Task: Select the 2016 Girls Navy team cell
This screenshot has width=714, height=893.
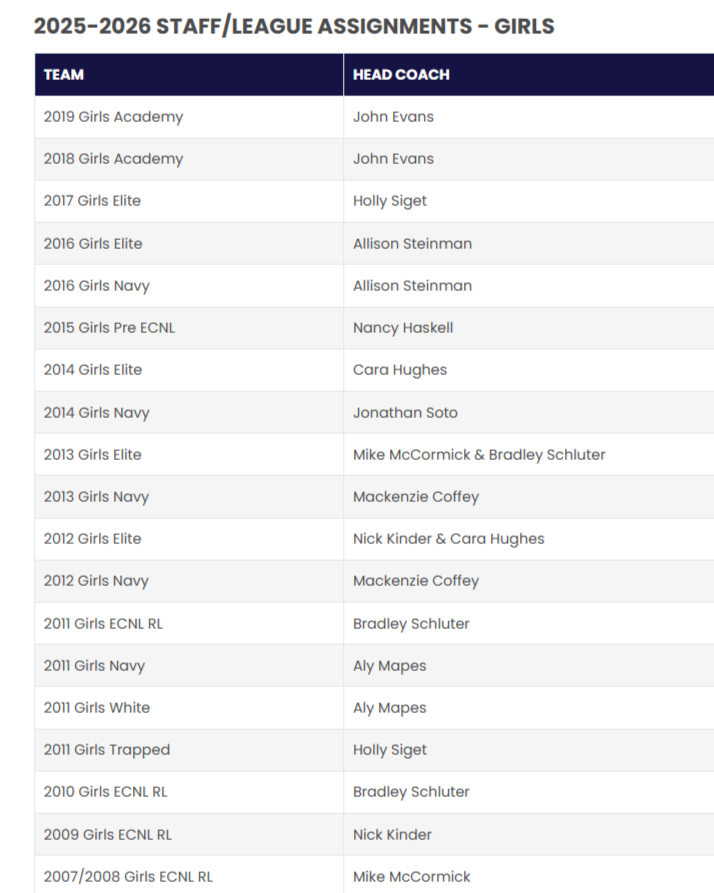Action: tap(189, 285)
